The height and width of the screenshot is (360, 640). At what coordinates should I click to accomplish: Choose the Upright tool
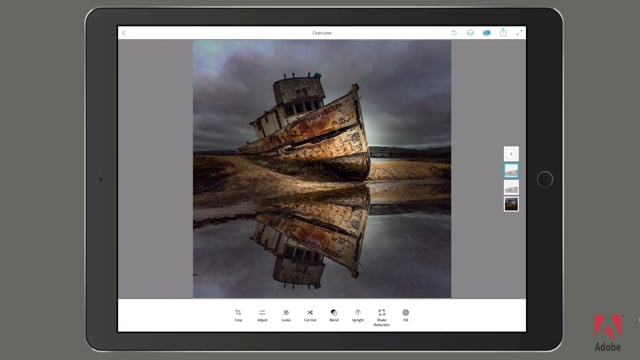pyautogui.click(x=358, y=316)
